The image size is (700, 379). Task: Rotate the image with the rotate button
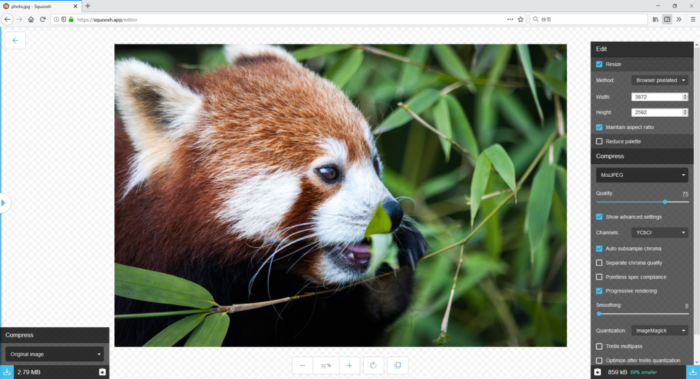(x=373, y=365)
